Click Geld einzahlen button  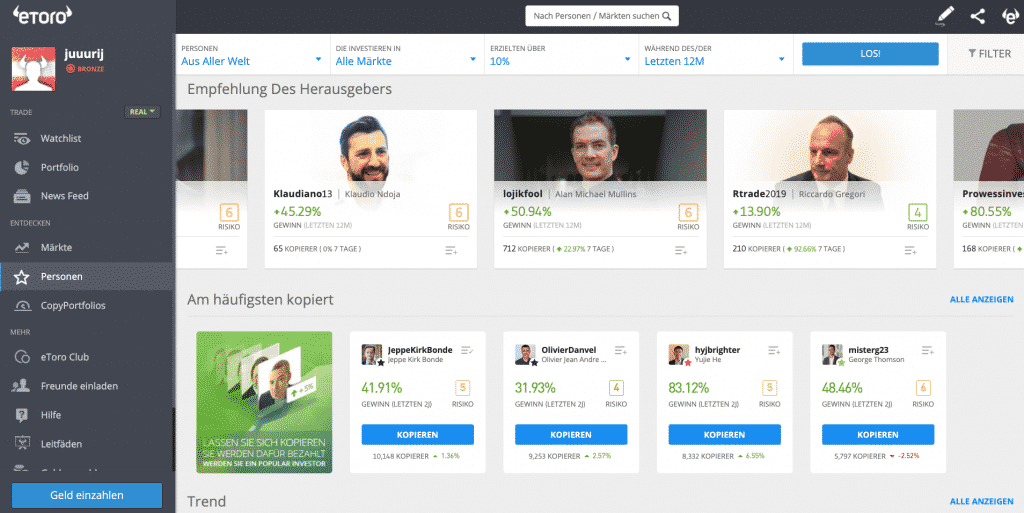click(87, 495)
